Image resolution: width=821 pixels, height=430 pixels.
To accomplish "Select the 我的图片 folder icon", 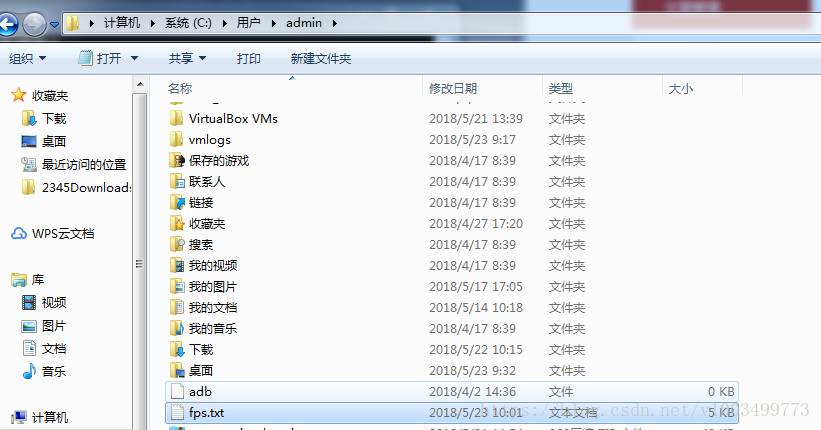I will click(176, 286).
